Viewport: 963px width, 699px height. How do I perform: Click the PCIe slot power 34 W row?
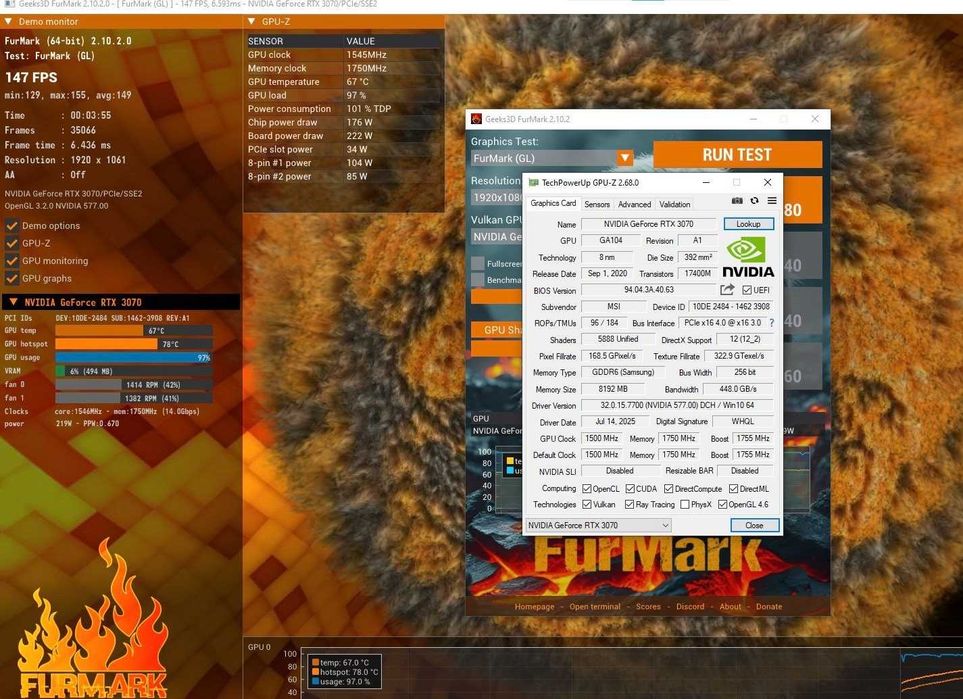[x=343, y=149]
